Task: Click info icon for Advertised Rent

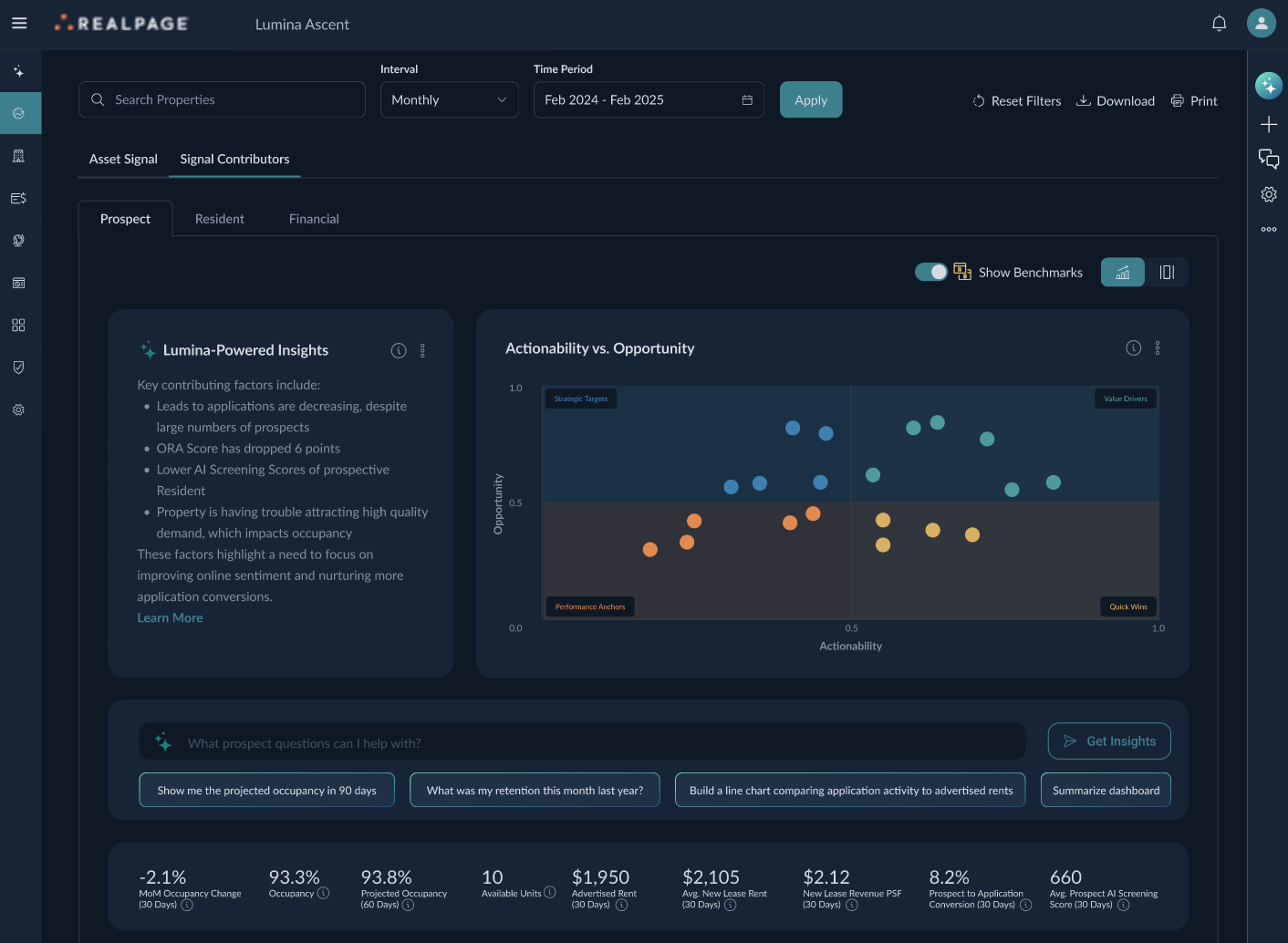Action: coord(621,906)
